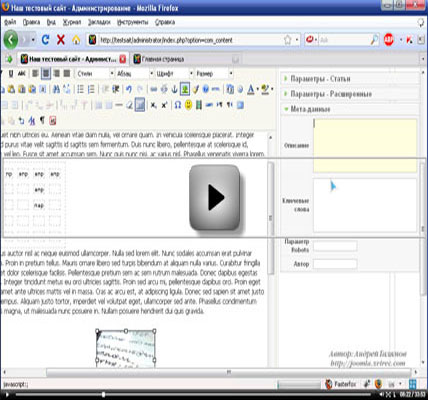428x400 pixels.
Task: Focus the Параметр Robots input field
Action: 335,246
